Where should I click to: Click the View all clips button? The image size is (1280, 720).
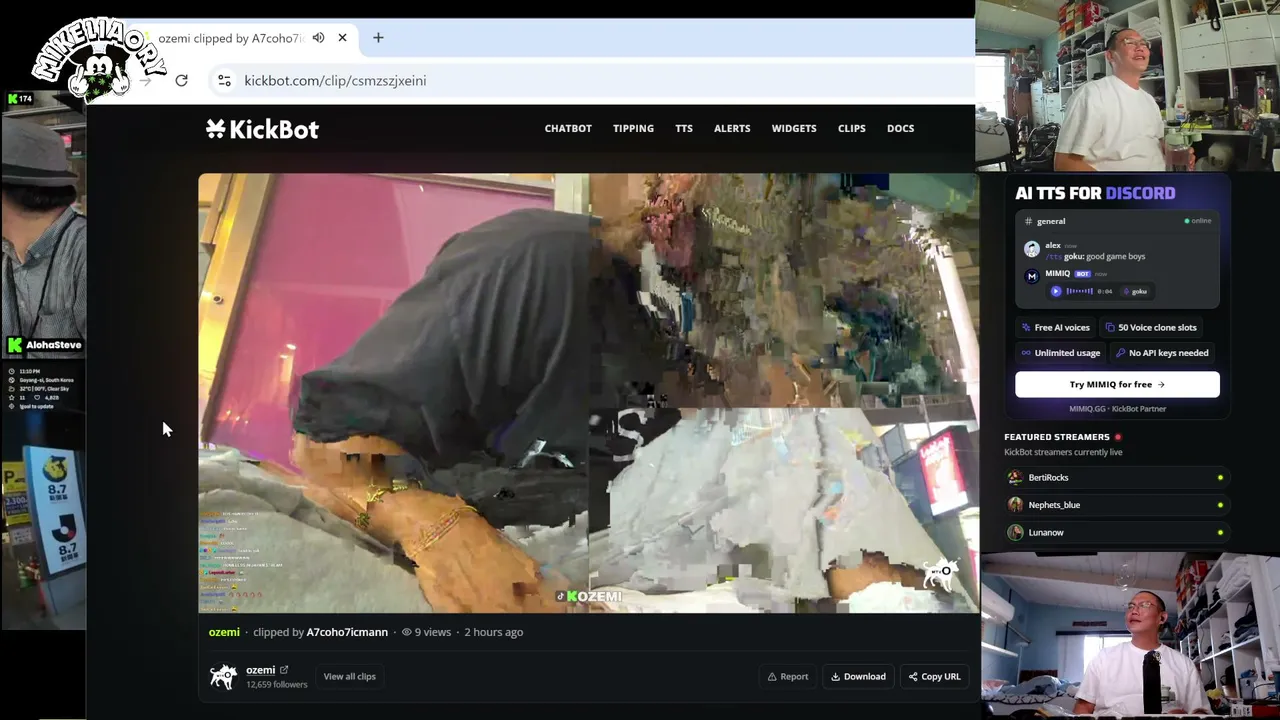[349, 677]
